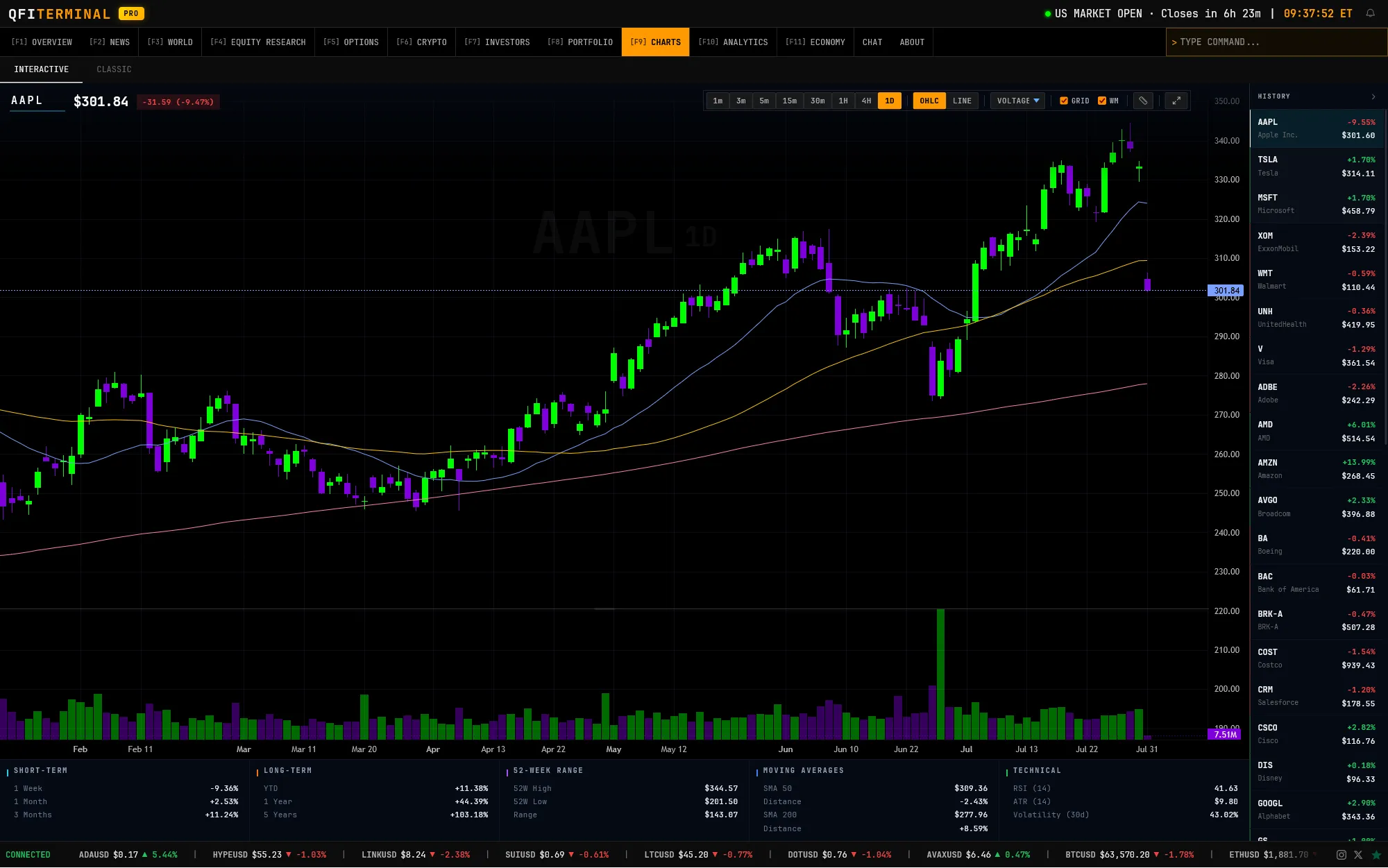Select the active 1D timeframe
The image size is (1388, 868).
click(x=890, y=101)
